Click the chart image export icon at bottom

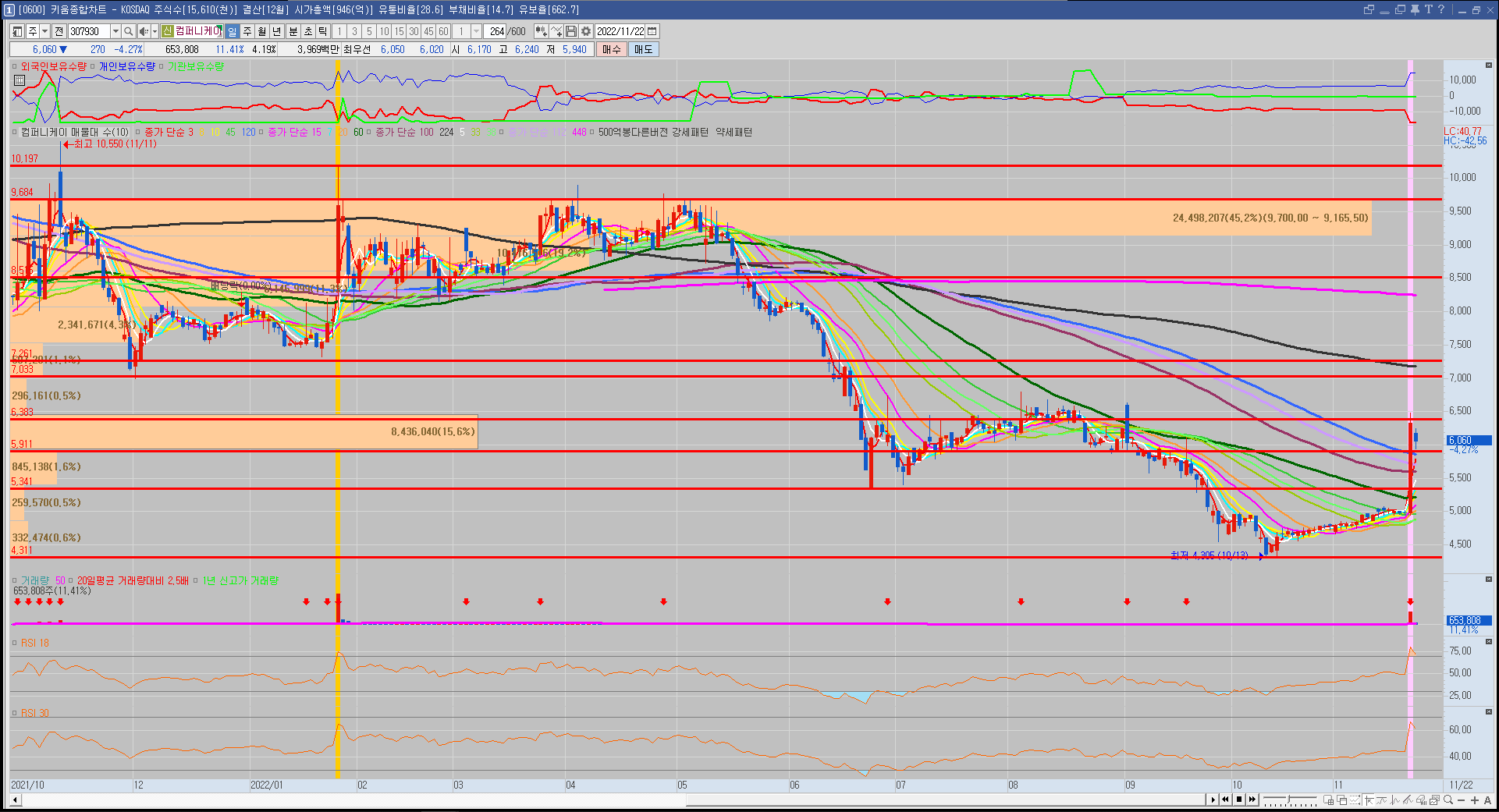pos(1434,800)
